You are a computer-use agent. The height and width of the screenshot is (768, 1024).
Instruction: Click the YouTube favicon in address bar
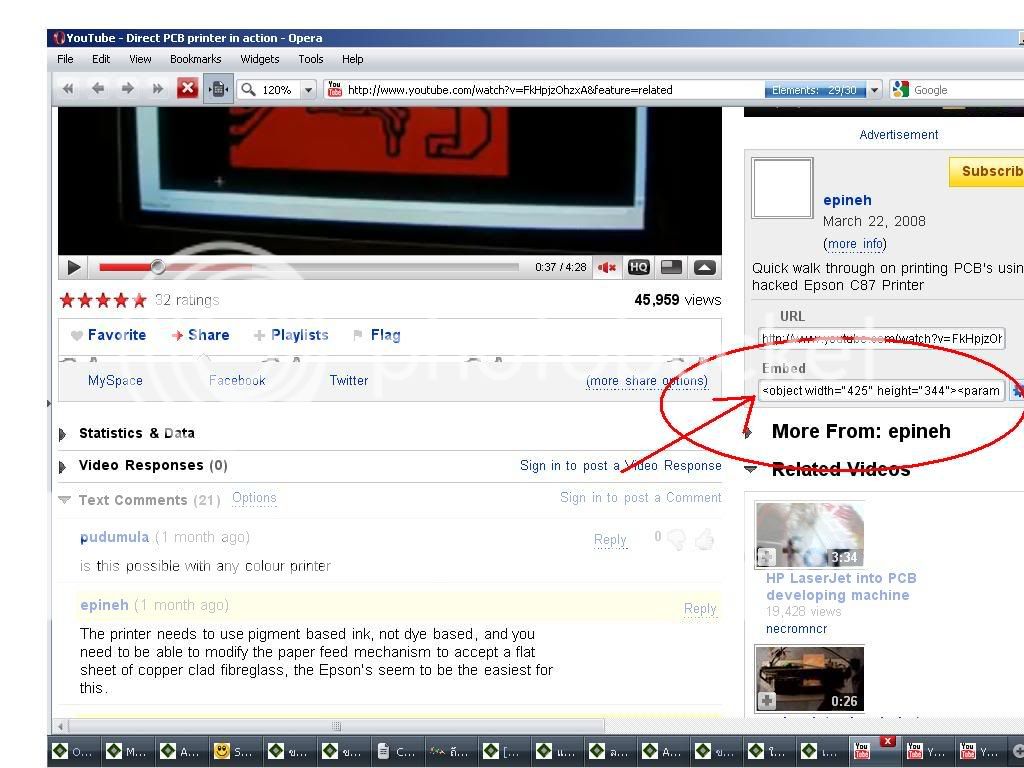pos(334,89)
